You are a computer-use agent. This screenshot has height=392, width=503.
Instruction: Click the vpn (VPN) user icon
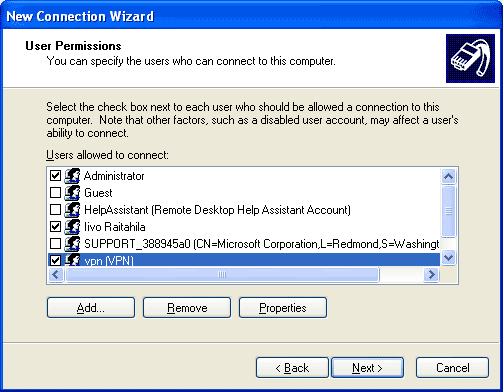pyautogui.click(x=72, y=260)
